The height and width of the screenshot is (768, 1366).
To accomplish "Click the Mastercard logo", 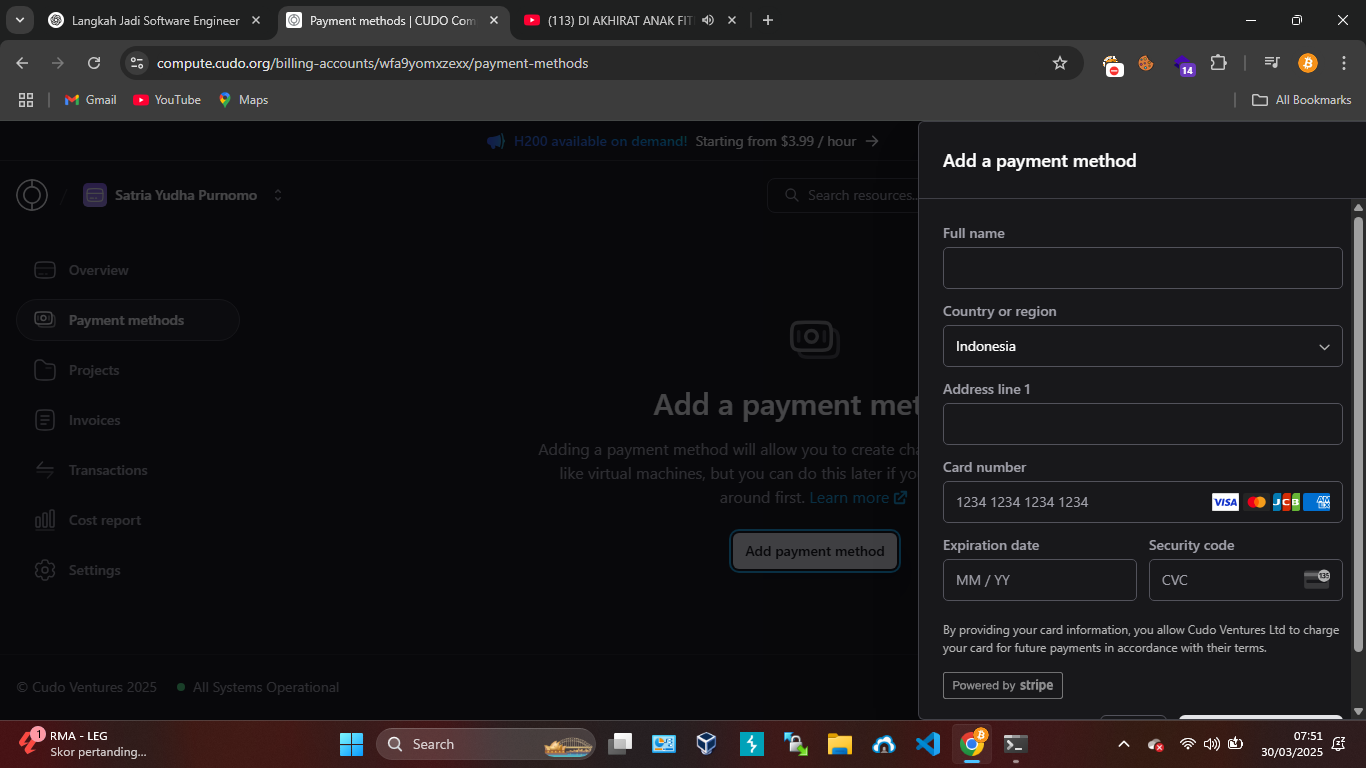I will point(1257,502).
